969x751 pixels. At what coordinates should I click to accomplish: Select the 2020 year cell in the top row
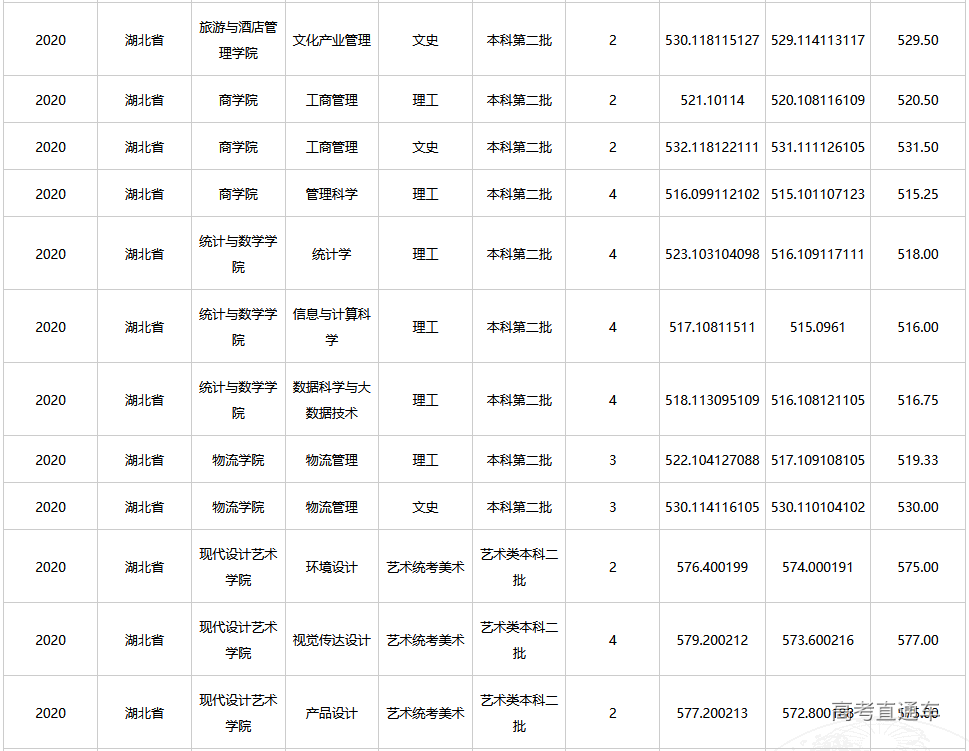(x=47, y=40)
